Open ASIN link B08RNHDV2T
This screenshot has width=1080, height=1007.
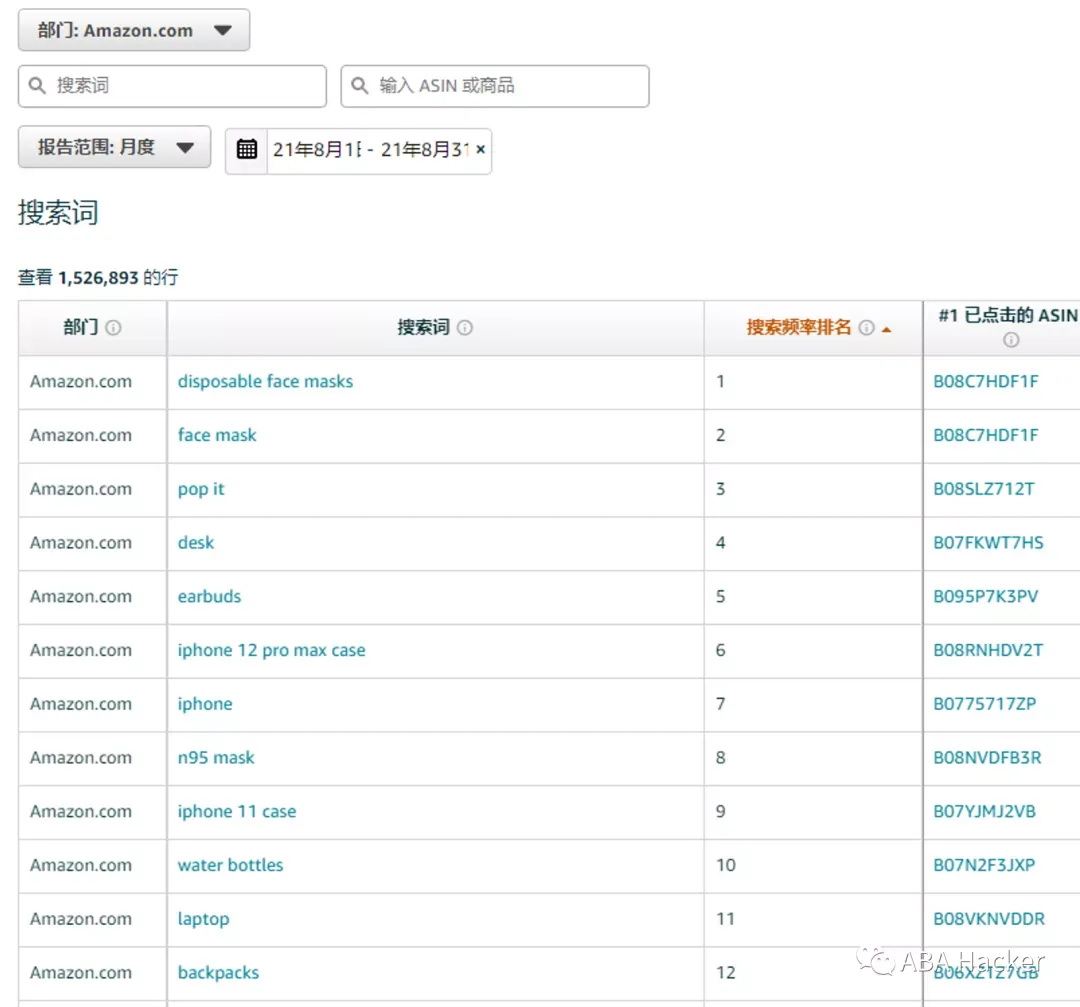click(x=988, y=650)
